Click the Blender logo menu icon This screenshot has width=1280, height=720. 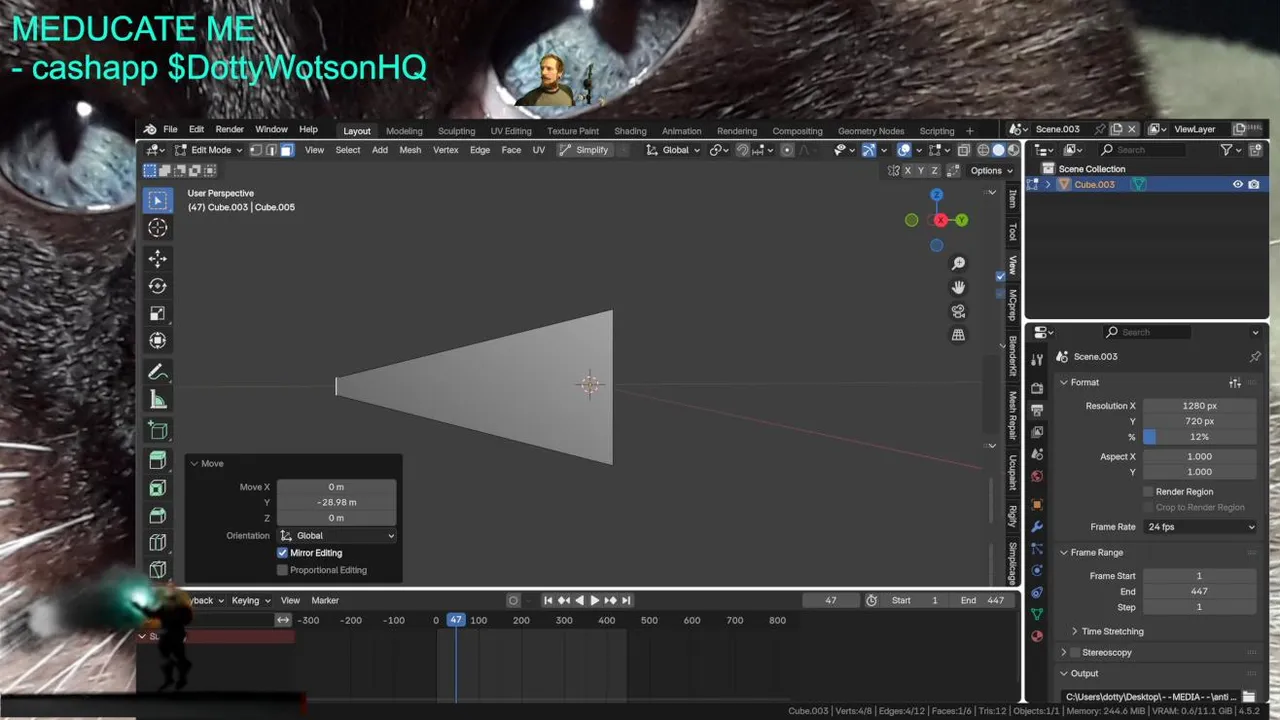pos(150,130)
